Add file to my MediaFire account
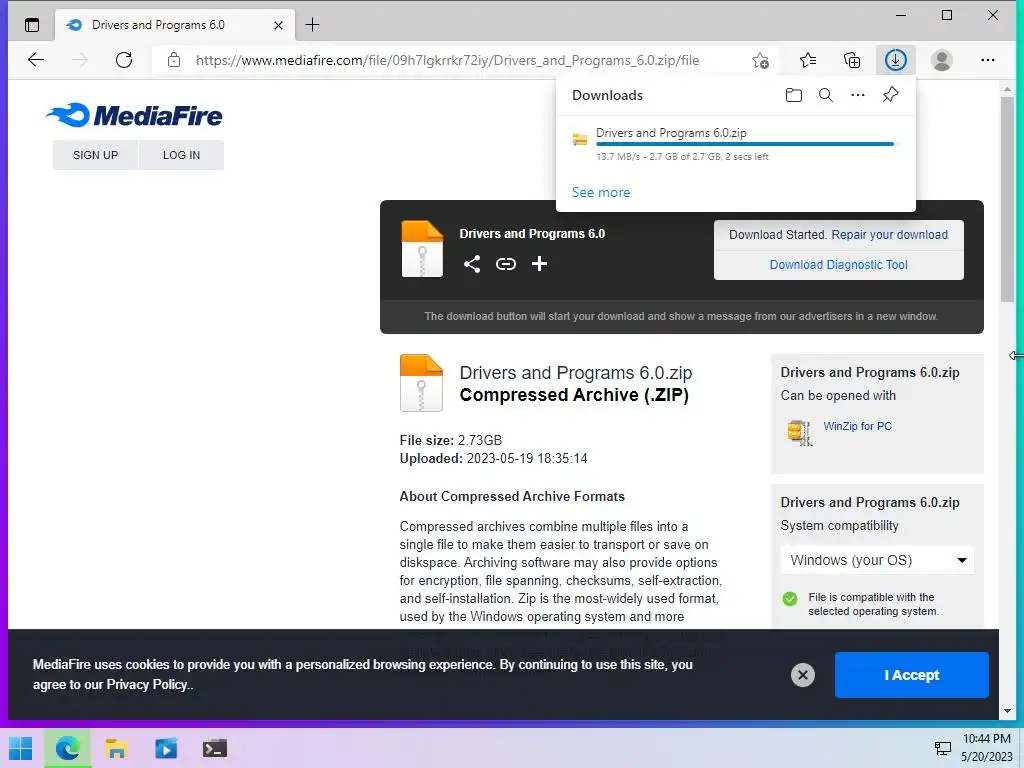 point(539,264)
